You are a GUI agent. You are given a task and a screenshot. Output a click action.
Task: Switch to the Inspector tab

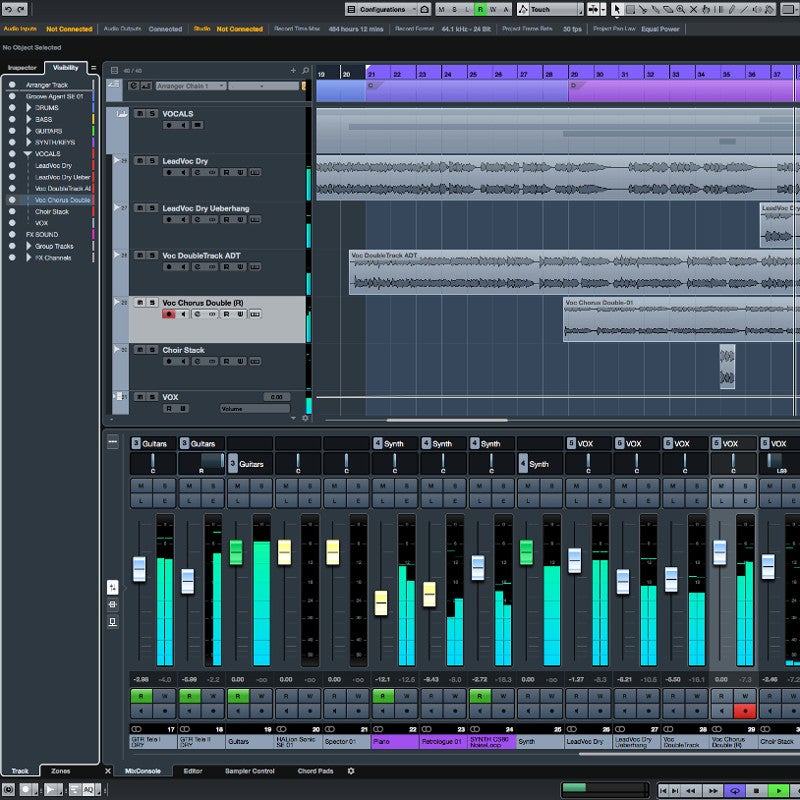pos(22,68)
